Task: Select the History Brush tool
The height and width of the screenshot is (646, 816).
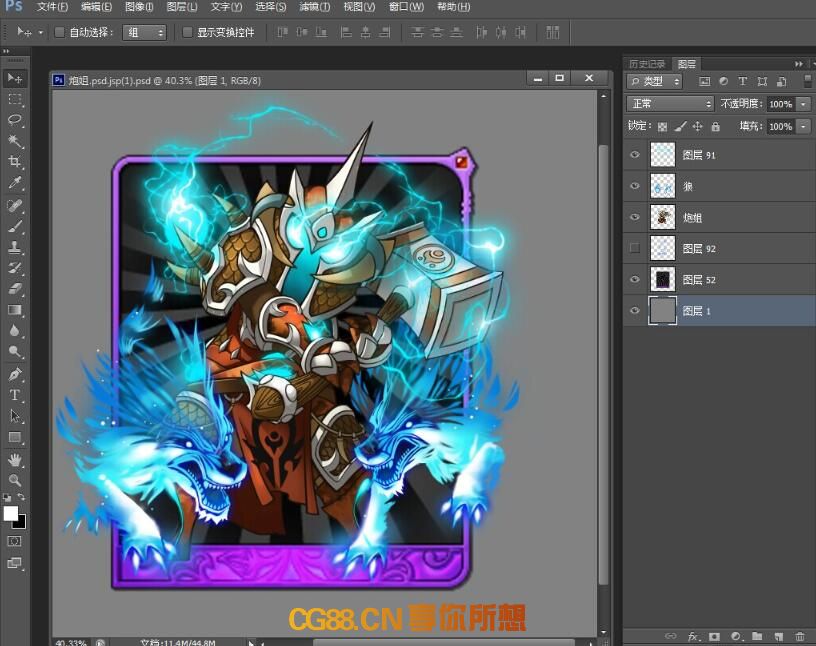Action: tap(15, 268)
